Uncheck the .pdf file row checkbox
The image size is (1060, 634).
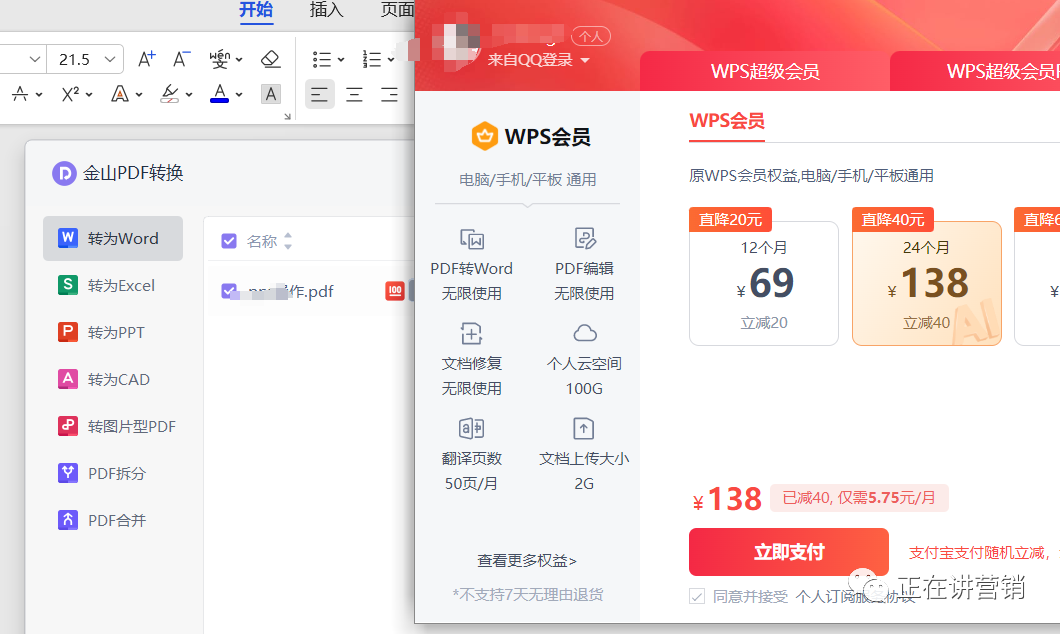click(229, 291)
